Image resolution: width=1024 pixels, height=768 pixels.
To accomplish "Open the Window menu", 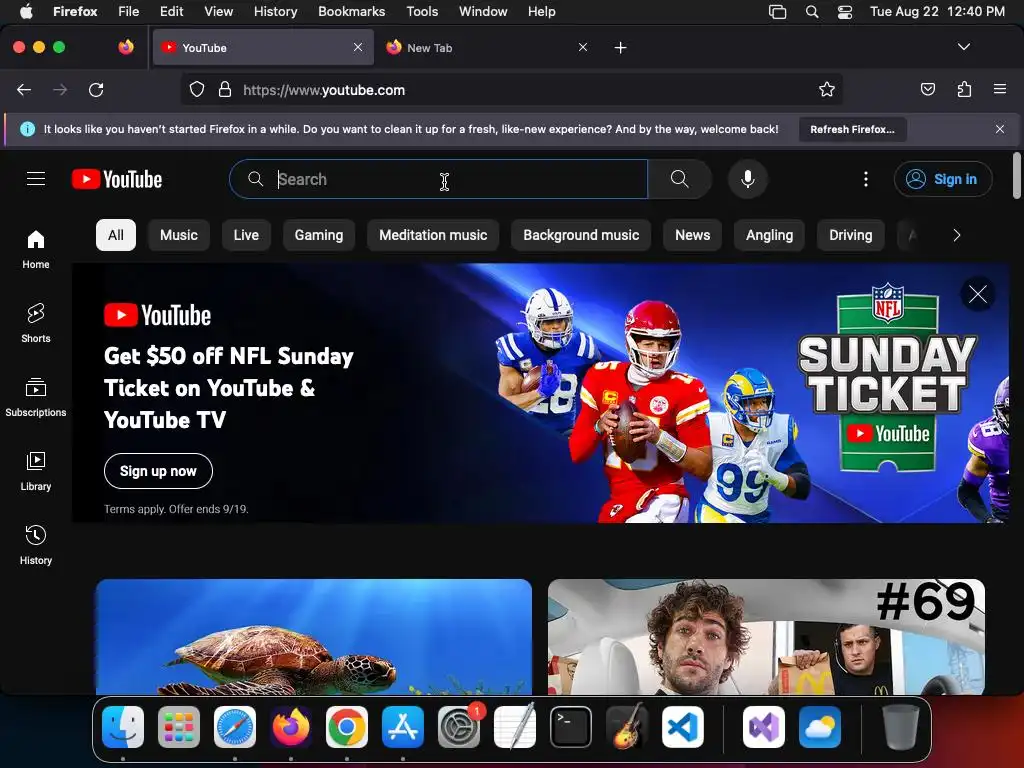I will pyautogui.click(x=483, y=12).
